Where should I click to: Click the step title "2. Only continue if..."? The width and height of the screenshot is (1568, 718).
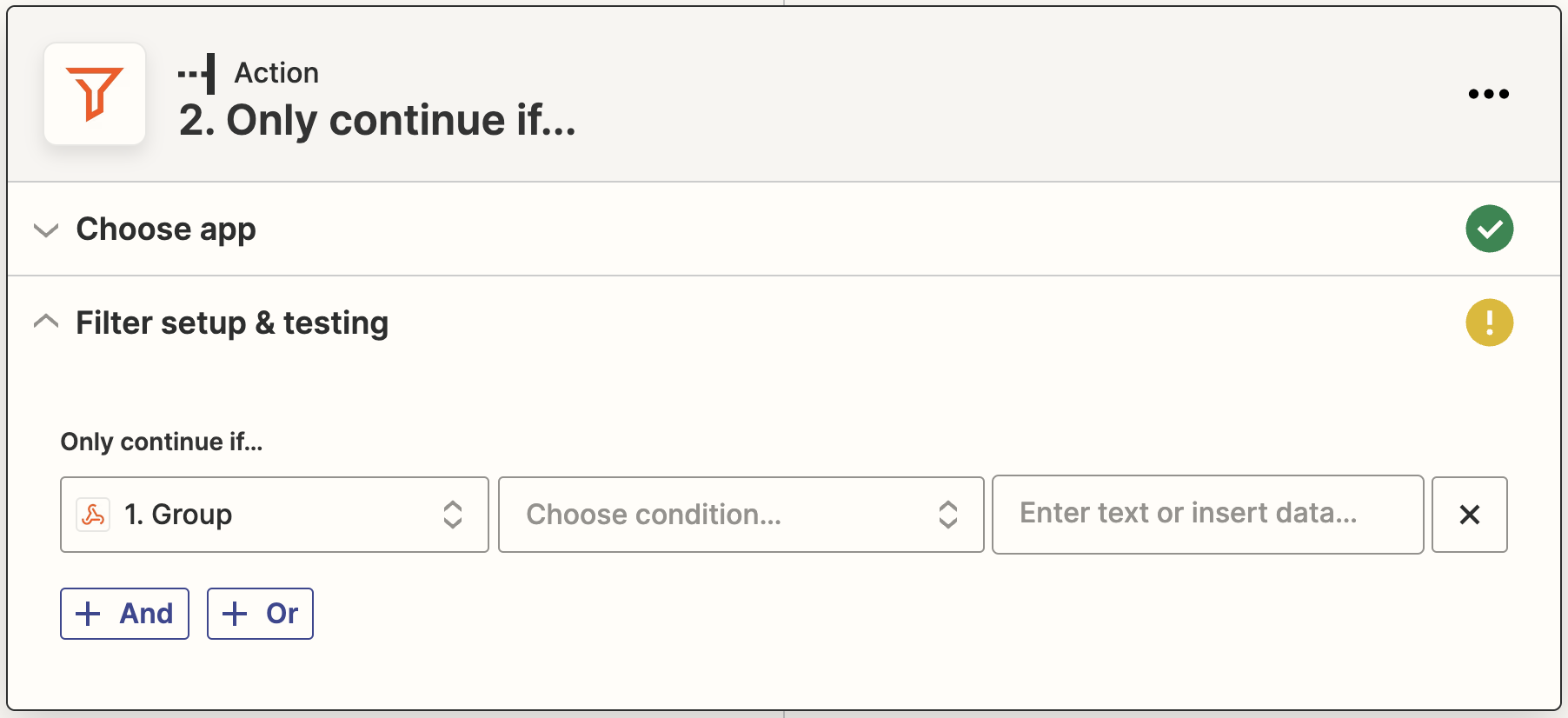[x=377, y=120]
